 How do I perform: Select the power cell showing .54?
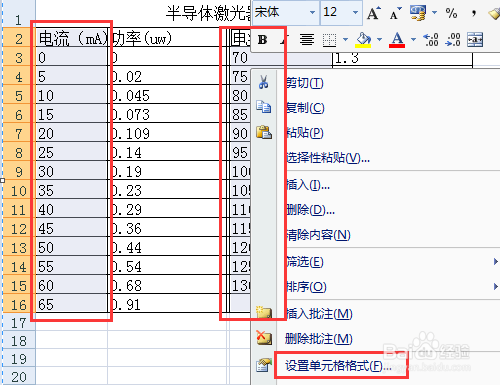point(167,266)
